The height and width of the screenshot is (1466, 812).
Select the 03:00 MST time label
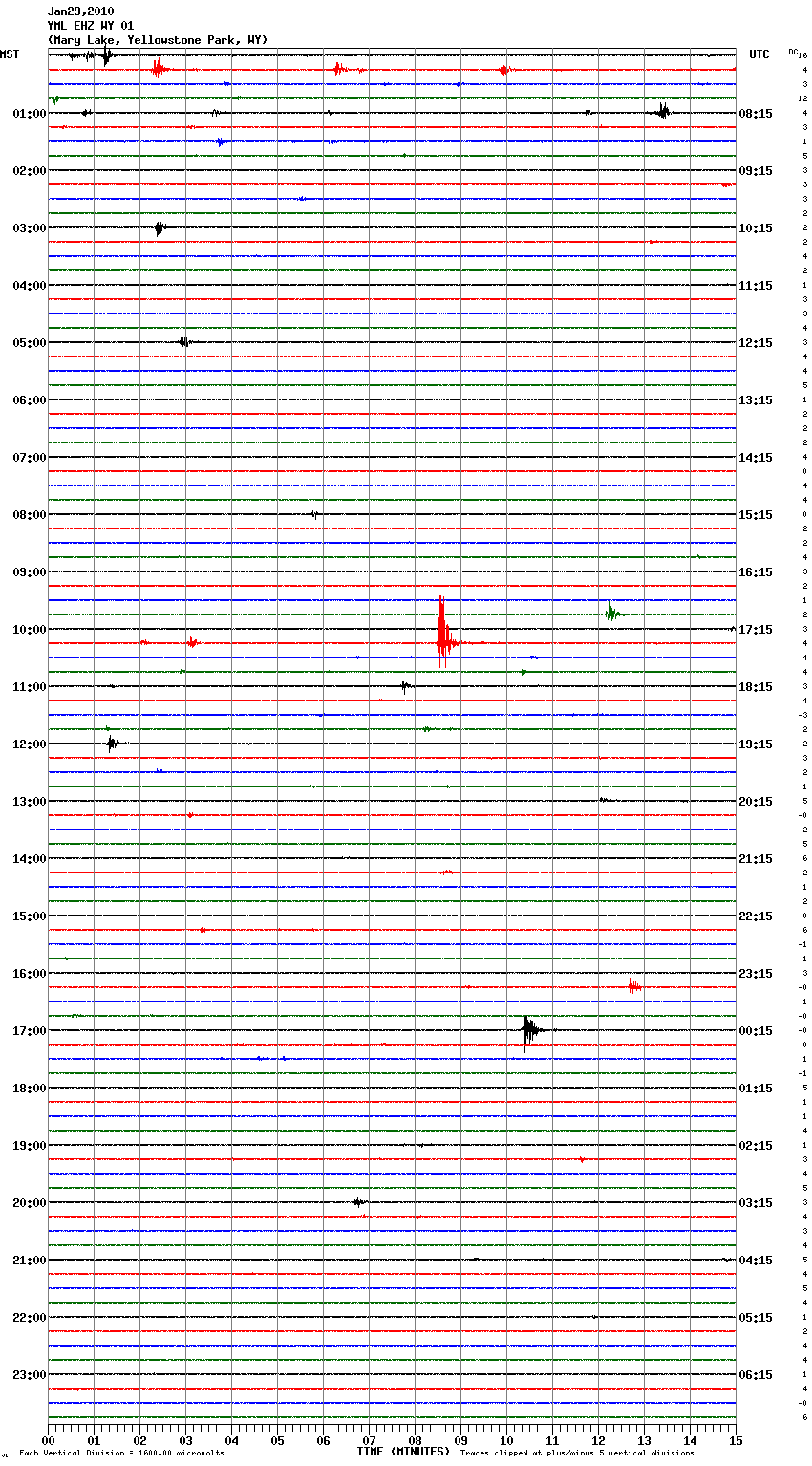coord(30,228)
